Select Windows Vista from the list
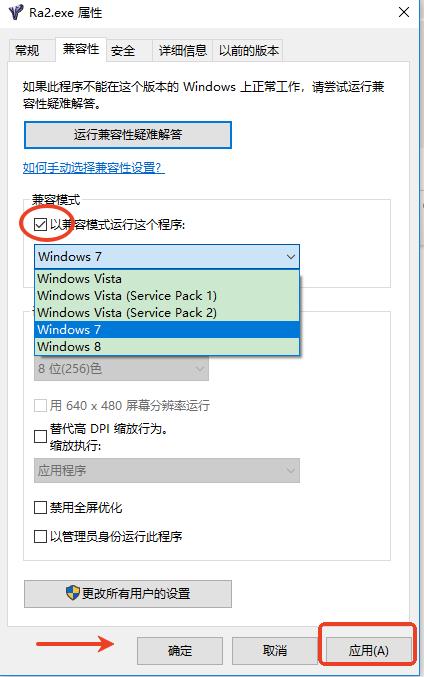The height and width of the screenshot is (677, 424). [x=167, y=278]
